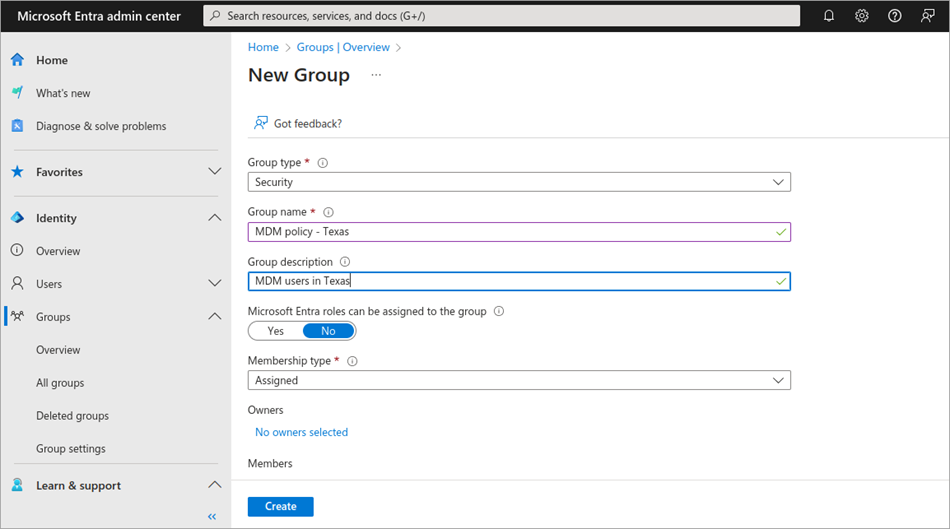Viewport: 950px width, 529px height.
Task: Open Group settings in sidebar
Action: pos(71,448)
